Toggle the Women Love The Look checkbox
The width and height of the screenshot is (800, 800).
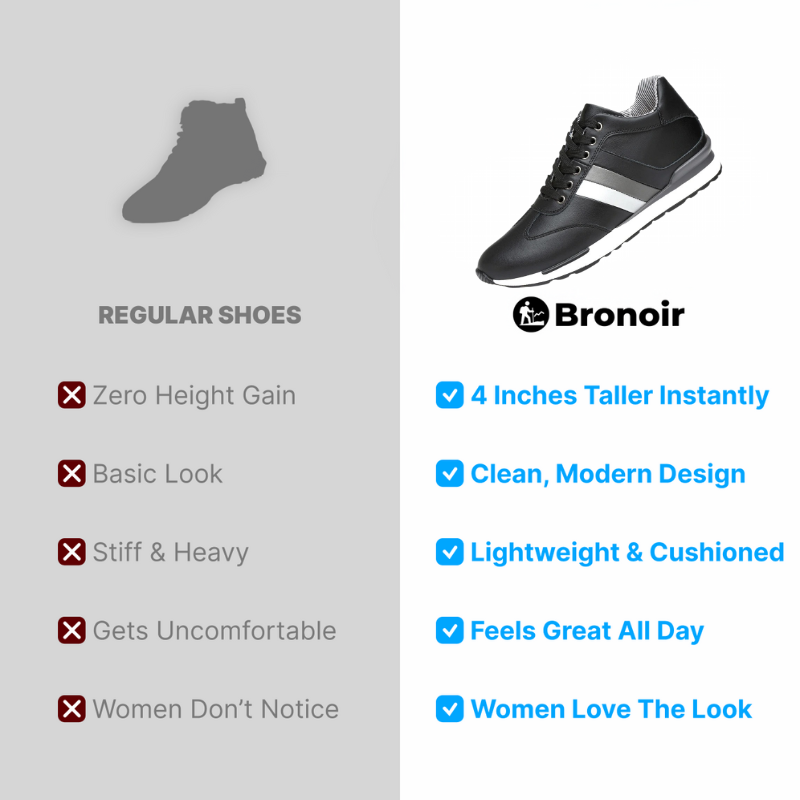pos(449,709)
